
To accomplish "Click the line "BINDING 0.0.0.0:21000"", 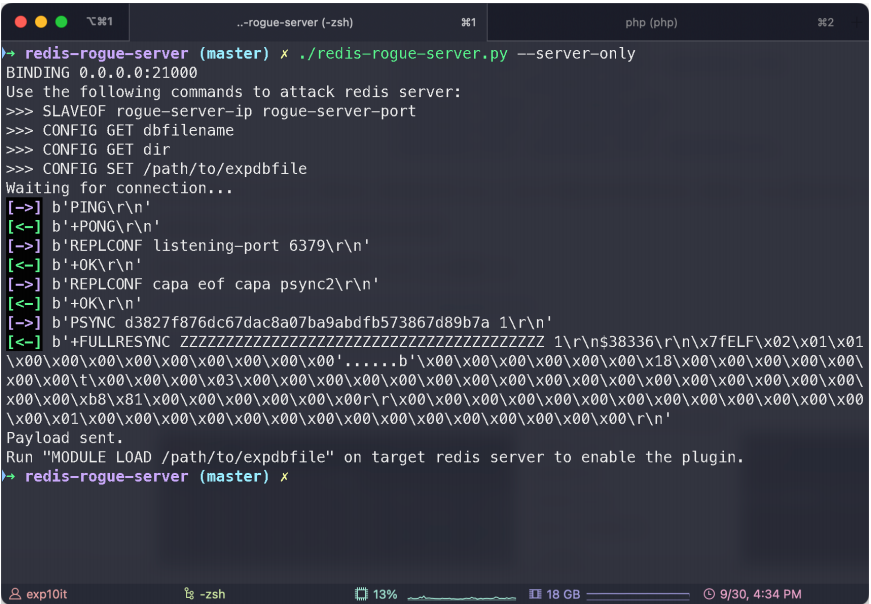I will 102,73.
